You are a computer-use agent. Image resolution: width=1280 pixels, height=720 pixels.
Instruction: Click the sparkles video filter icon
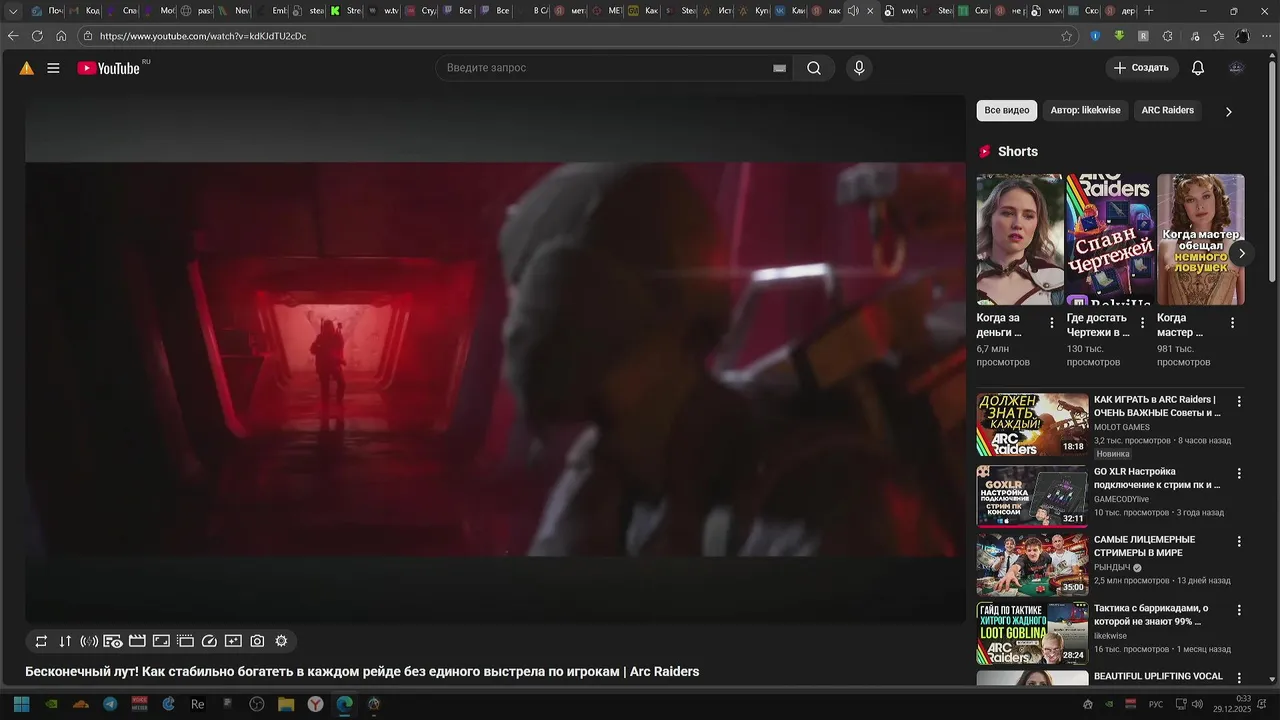pyautogui.click(x=233, y=641)
